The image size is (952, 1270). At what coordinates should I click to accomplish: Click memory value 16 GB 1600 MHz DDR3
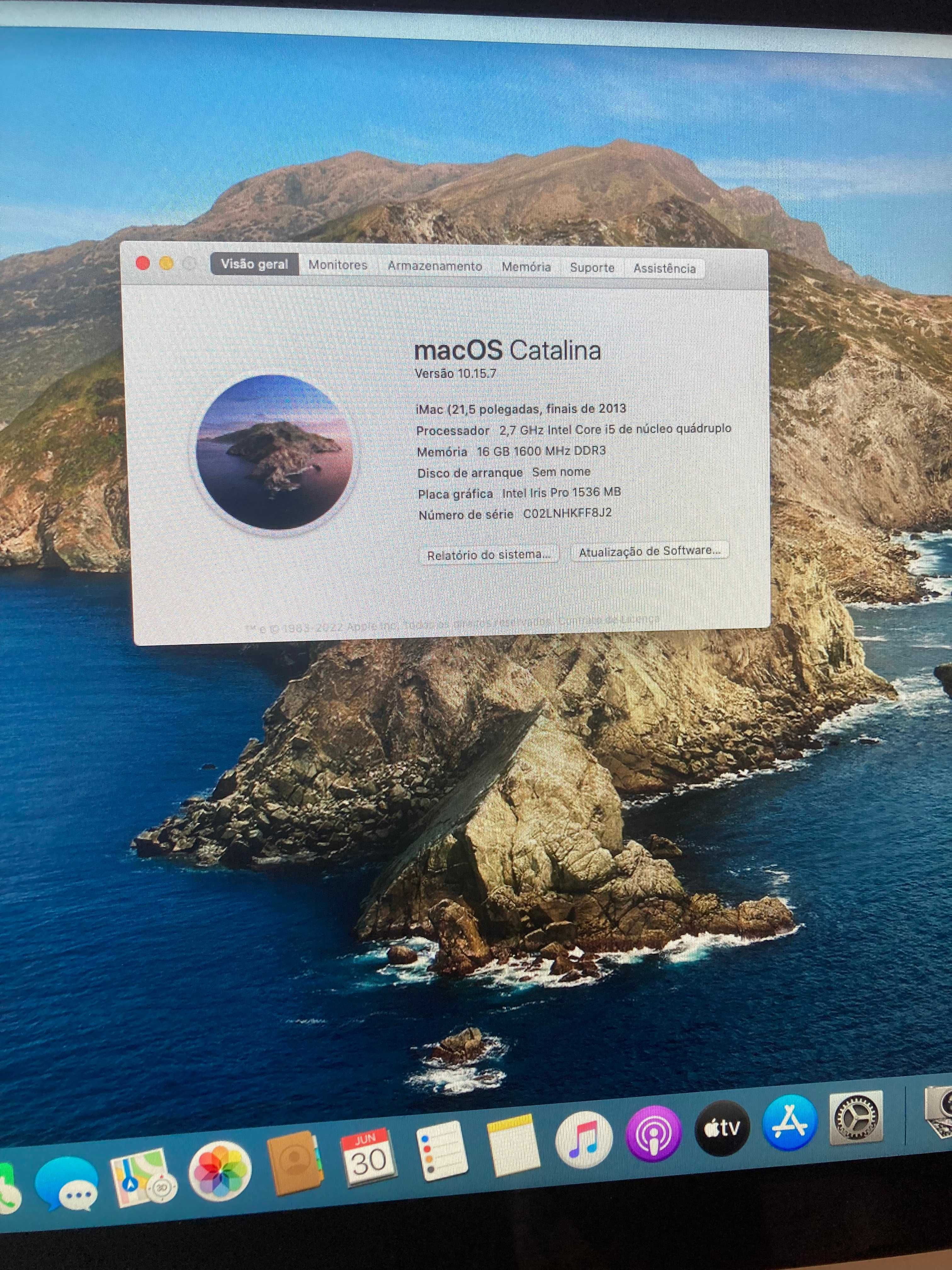[541, 451]
